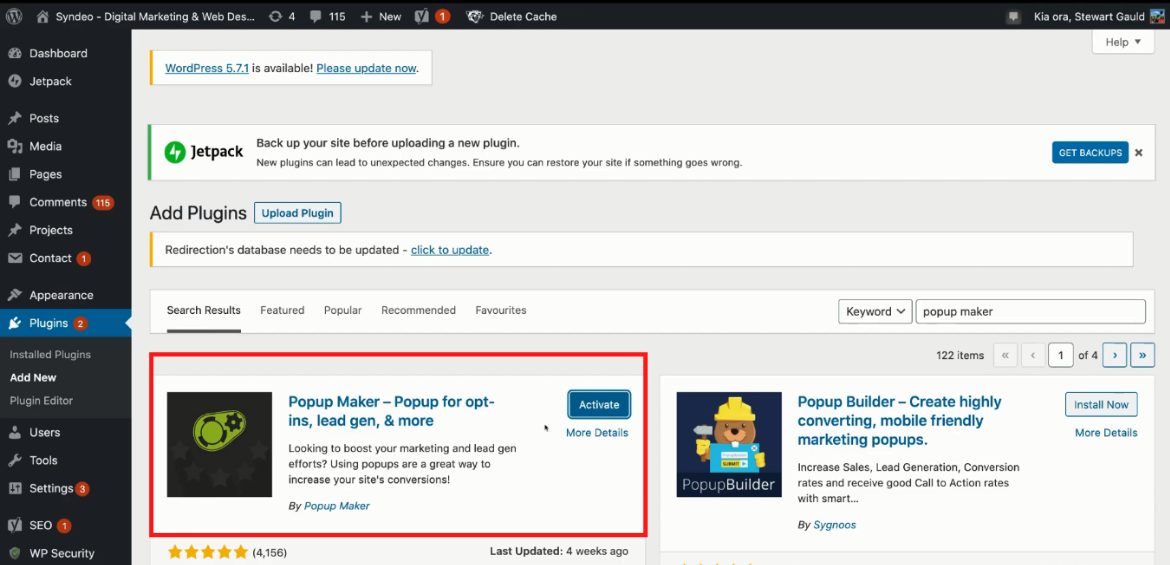The image size is (1170, 565).
Task: Click the Upload Plugin button
Action: coord(298,213)
